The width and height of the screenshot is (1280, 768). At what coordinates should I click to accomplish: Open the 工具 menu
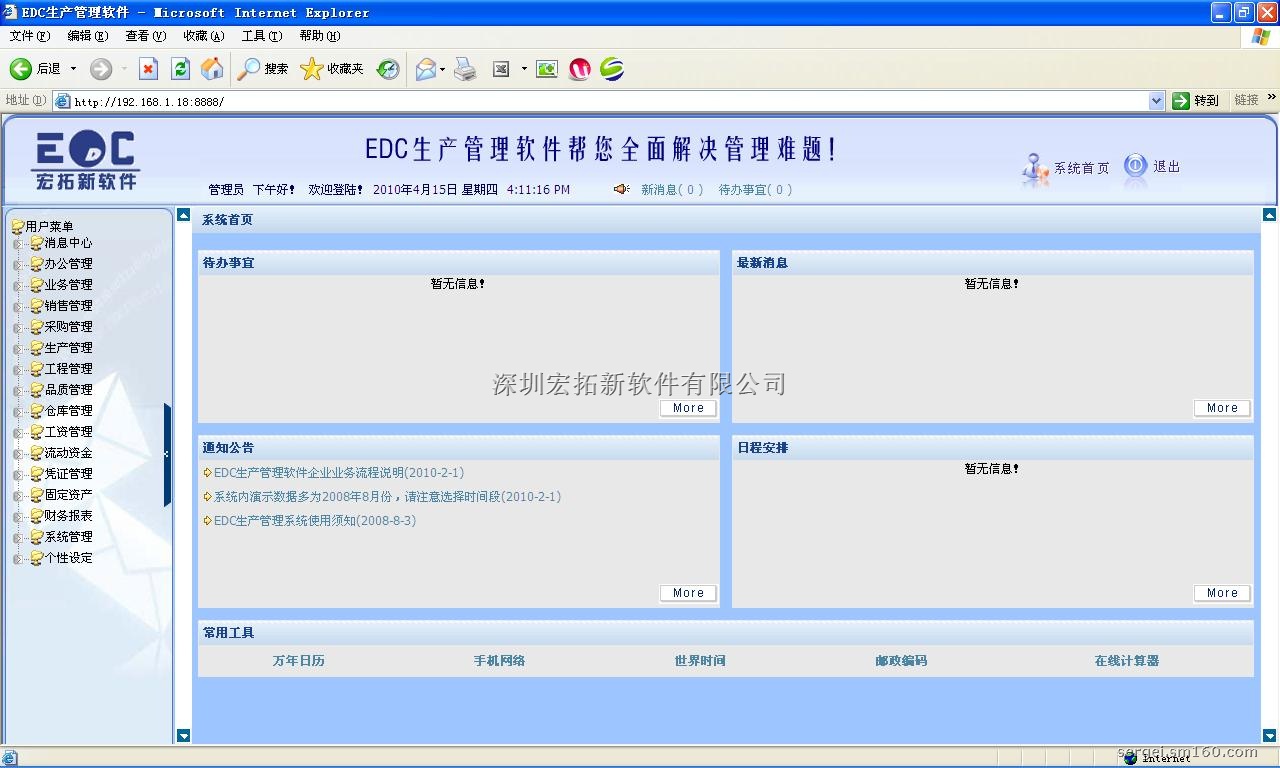pyautogui.click(x=261, y=36)
